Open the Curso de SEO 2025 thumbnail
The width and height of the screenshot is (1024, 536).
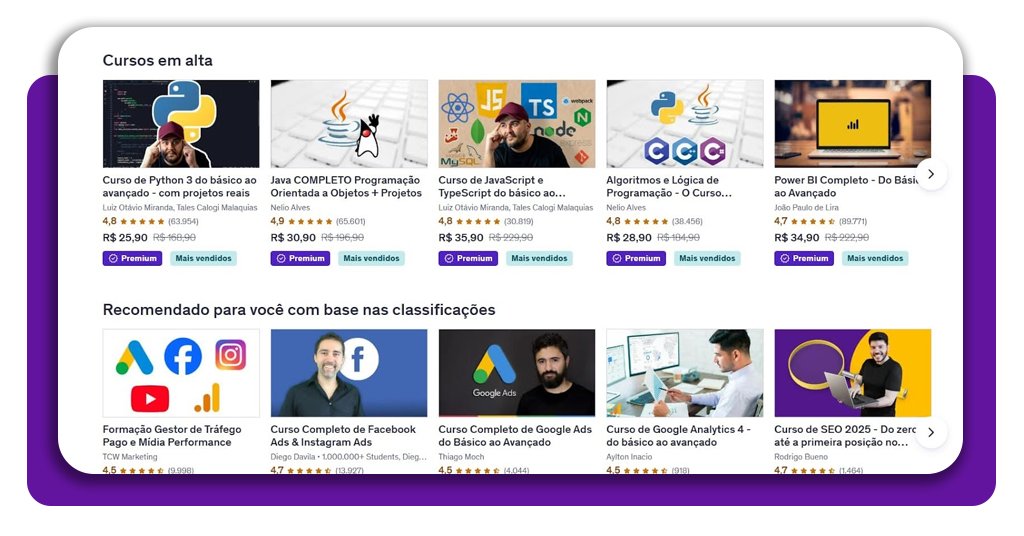click(852, 373)
